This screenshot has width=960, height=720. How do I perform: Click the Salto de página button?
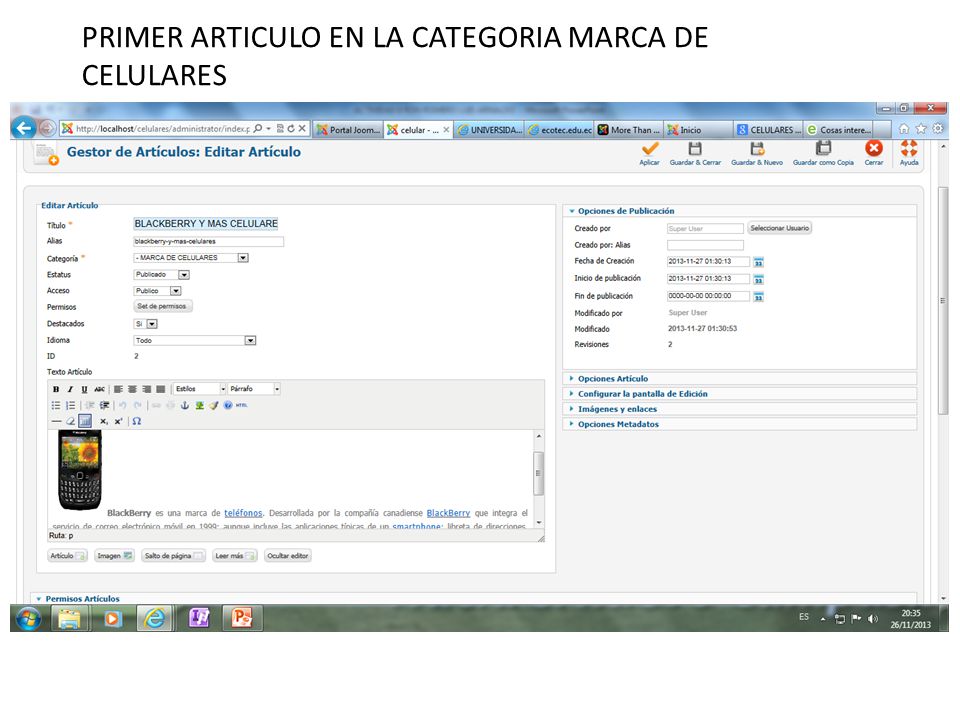coord(173,556)
